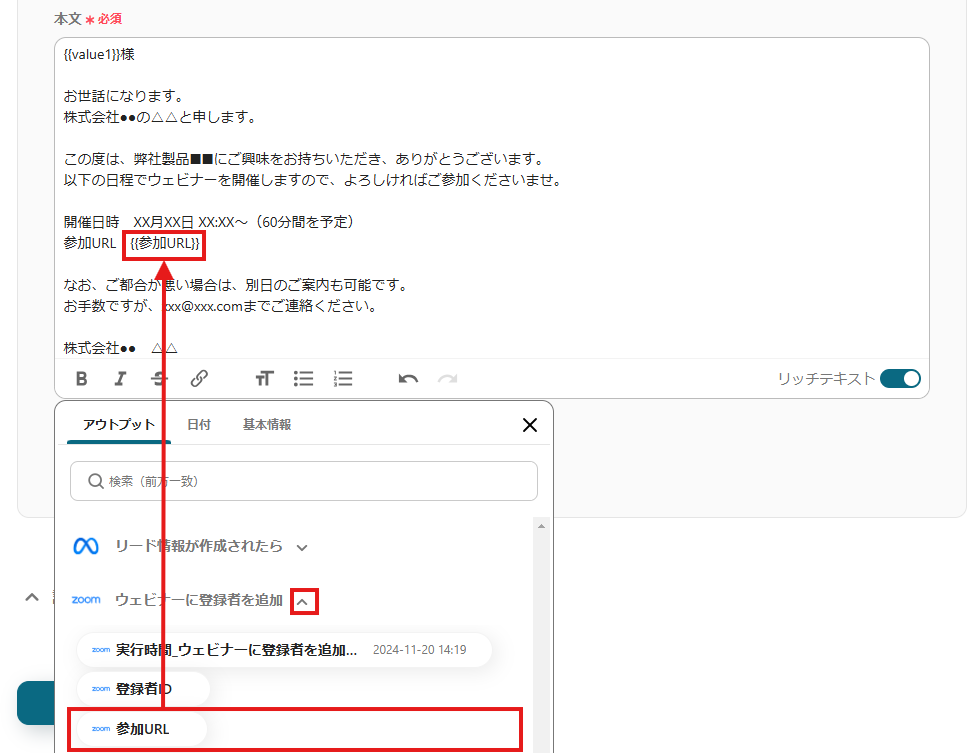Select the 登録者ID output chip

point(143,689)
